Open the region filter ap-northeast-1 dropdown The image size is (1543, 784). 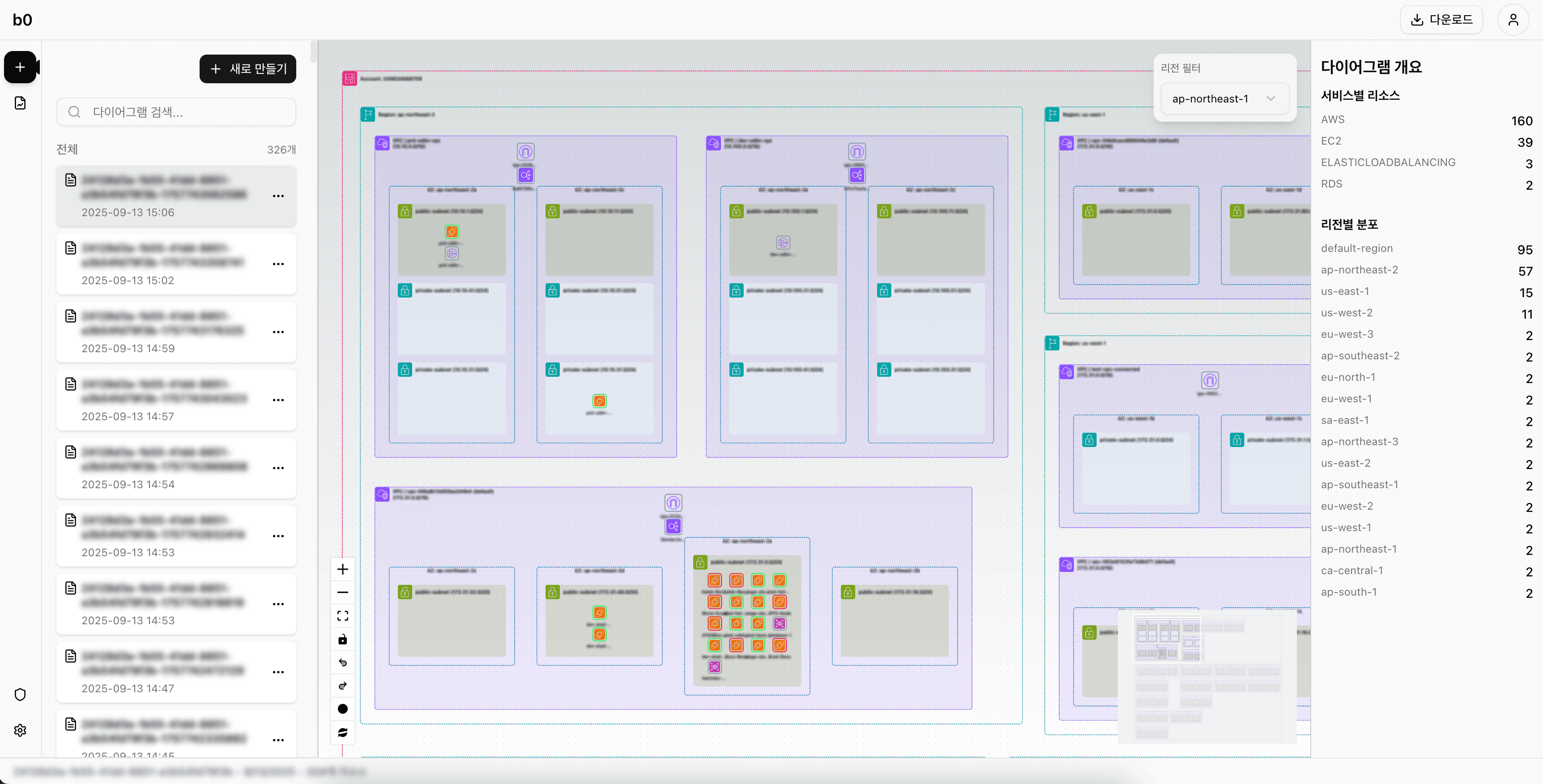click(x=1224, y=99)
